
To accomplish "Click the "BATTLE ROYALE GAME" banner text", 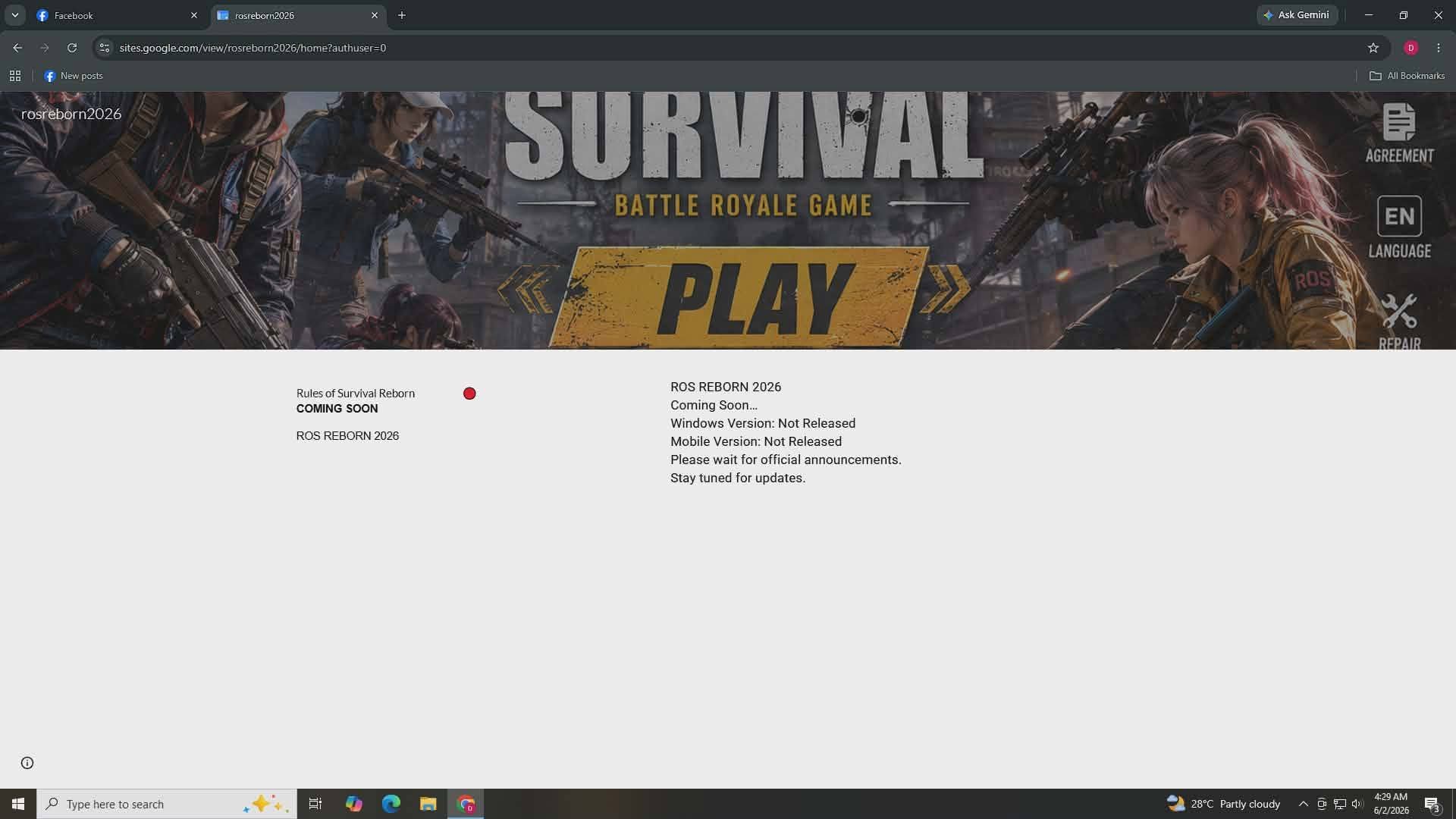I will click(x=743, y=206).
